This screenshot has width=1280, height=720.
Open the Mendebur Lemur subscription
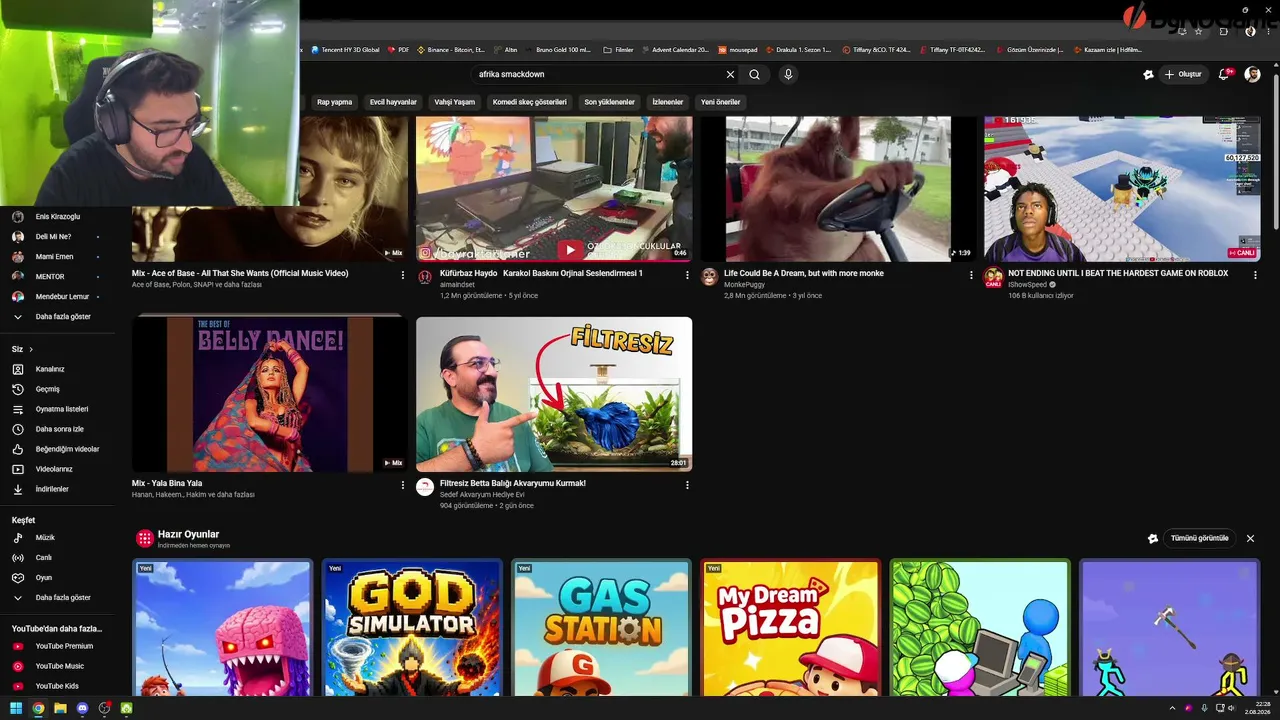pos(56,297)
